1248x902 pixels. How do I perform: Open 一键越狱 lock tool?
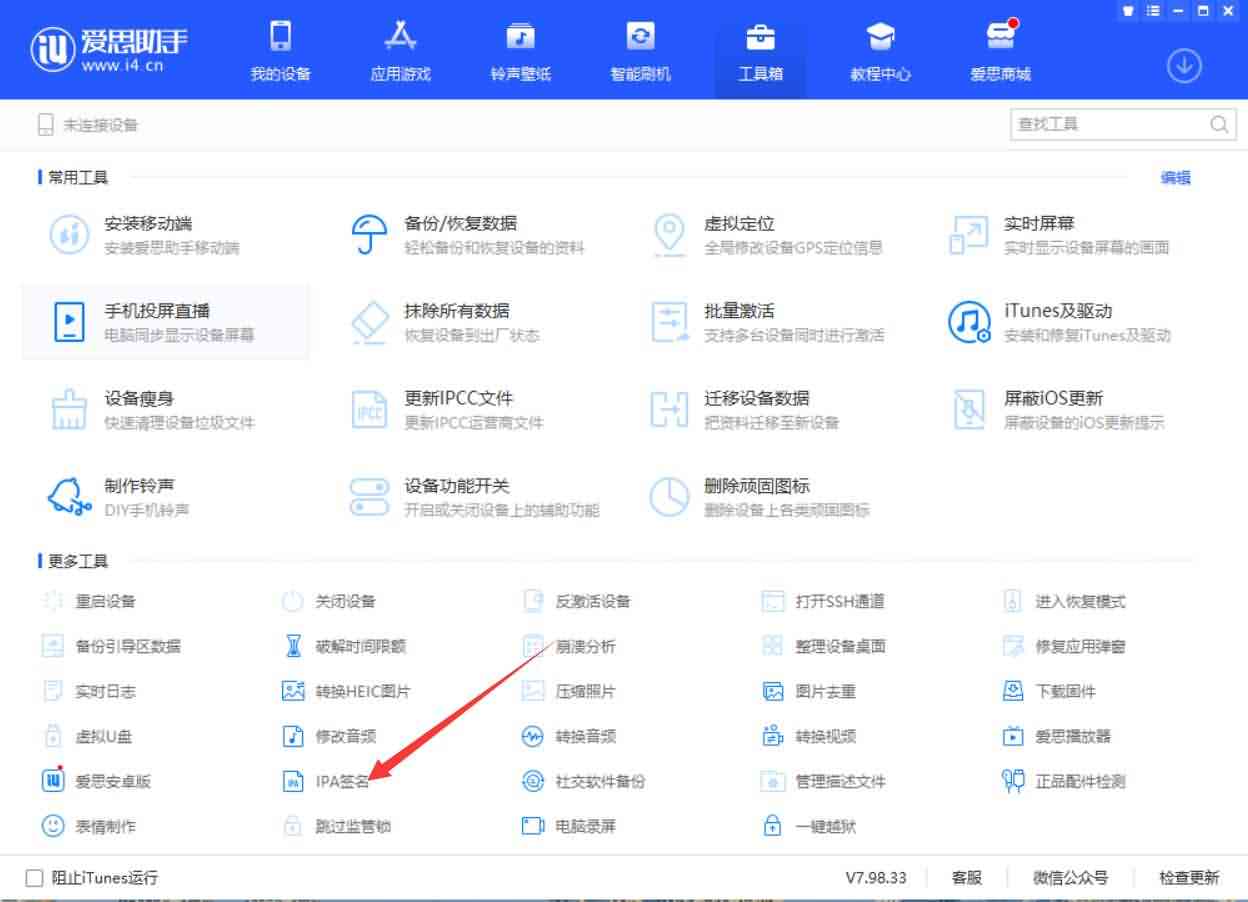(x=809, y=826)
